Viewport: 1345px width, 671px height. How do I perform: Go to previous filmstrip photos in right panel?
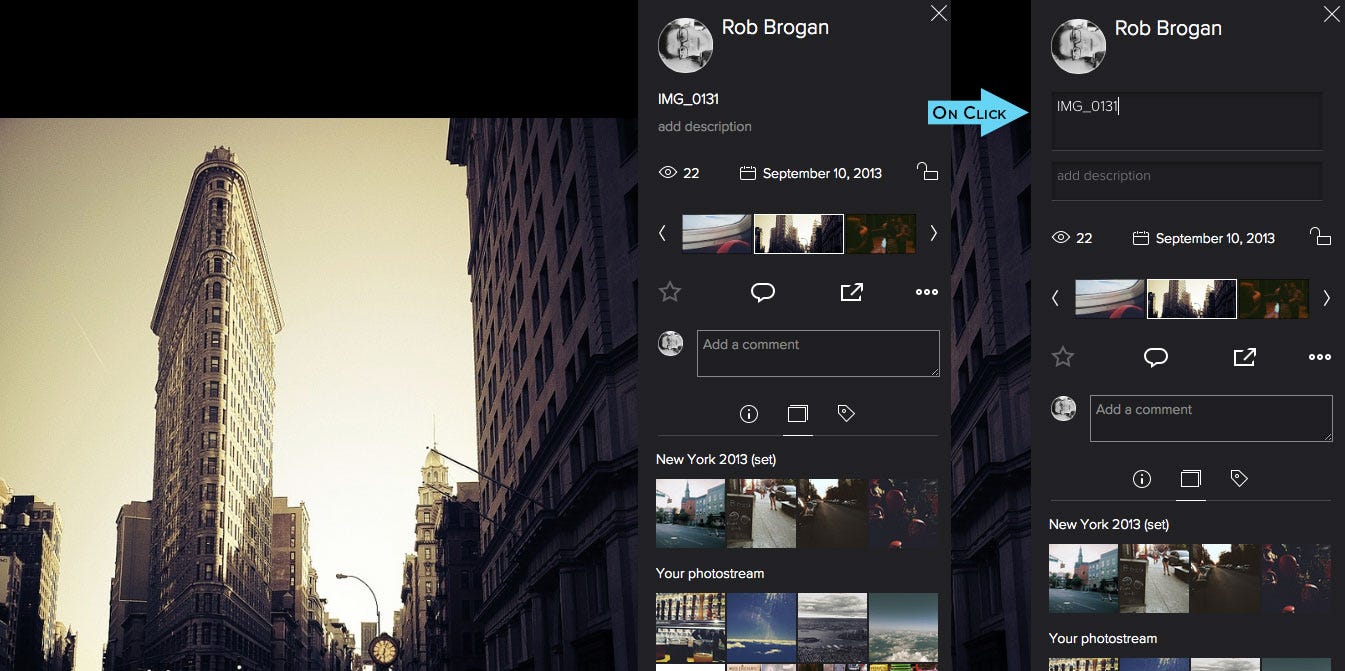point(1055,298)
